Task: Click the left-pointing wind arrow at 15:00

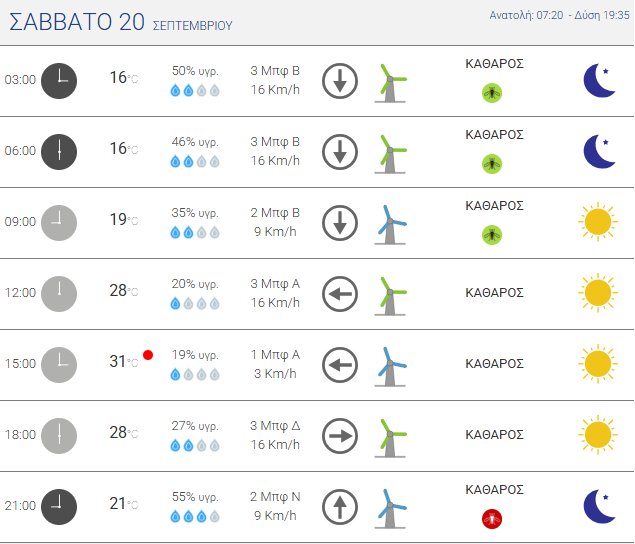Action: [x=340, y=364]
